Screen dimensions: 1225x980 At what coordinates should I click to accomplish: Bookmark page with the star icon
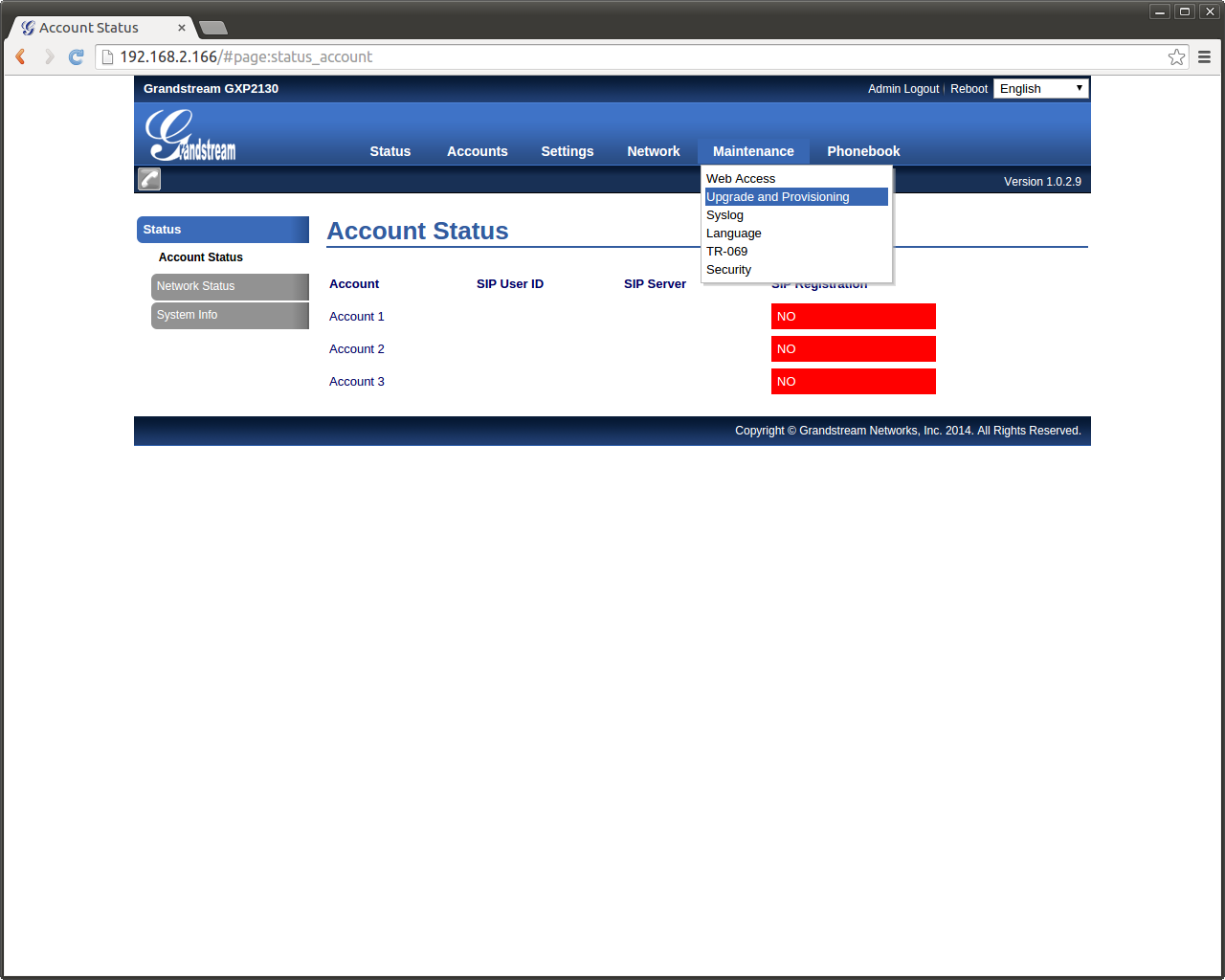coord(1176,57)
